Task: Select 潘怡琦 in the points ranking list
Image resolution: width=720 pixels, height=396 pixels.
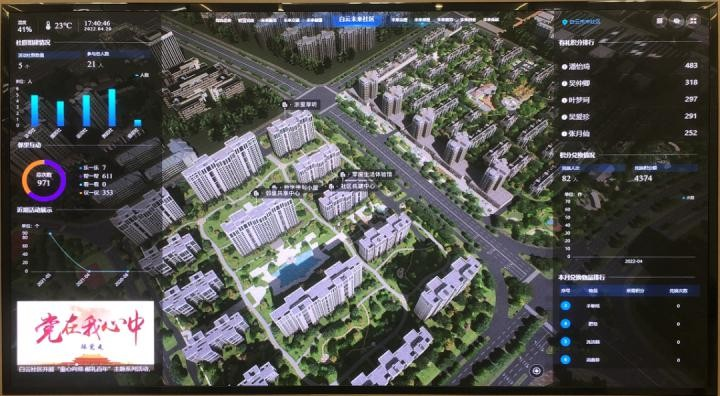Action: click(579, 67)
